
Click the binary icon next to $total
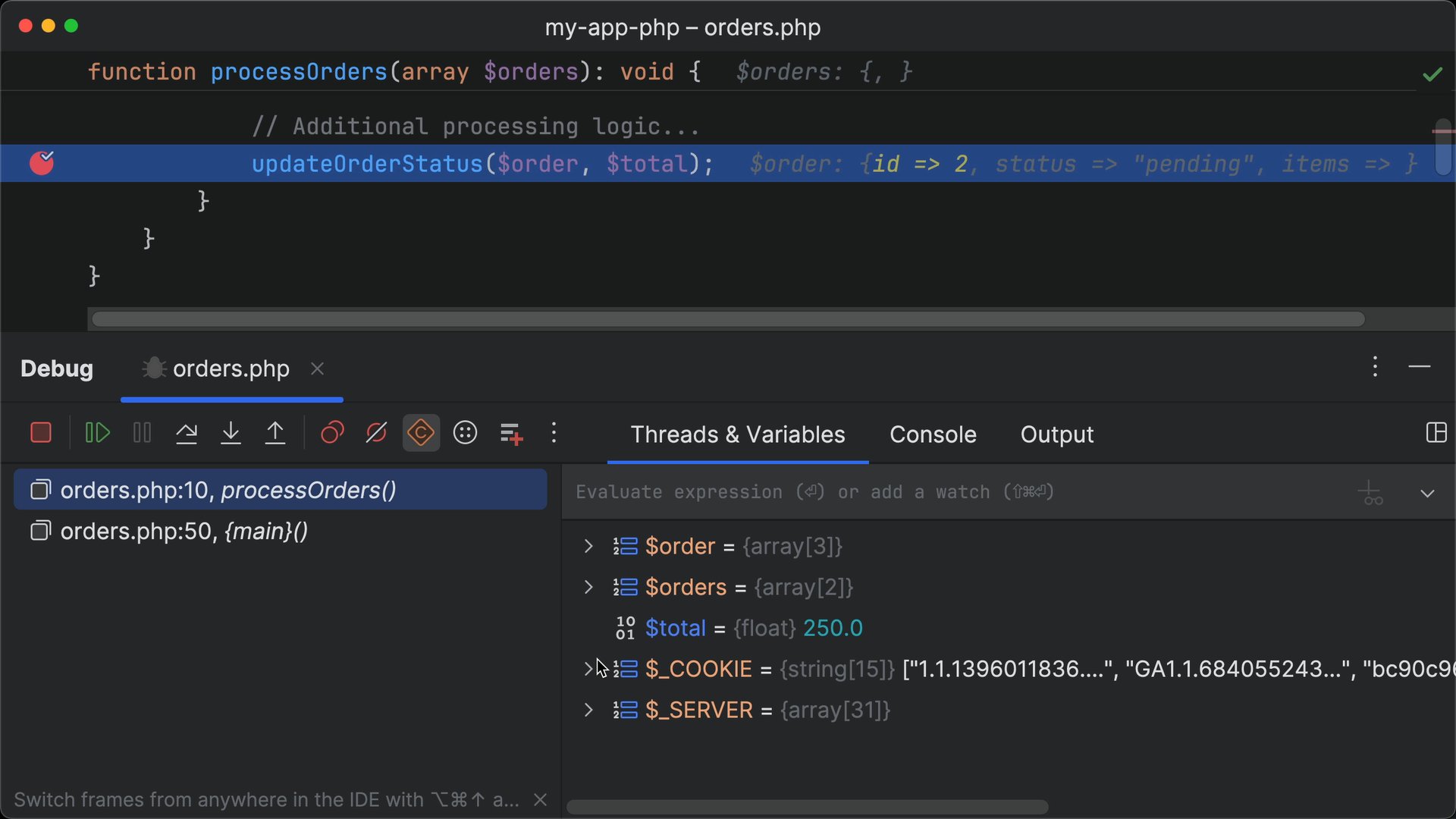coord(625,628)
